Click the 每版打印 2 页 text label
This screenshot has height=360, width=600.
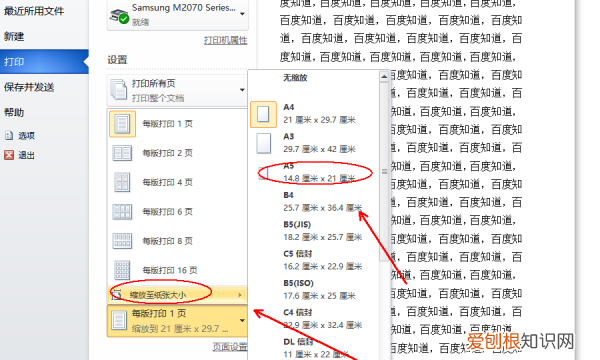pos(168,153)
